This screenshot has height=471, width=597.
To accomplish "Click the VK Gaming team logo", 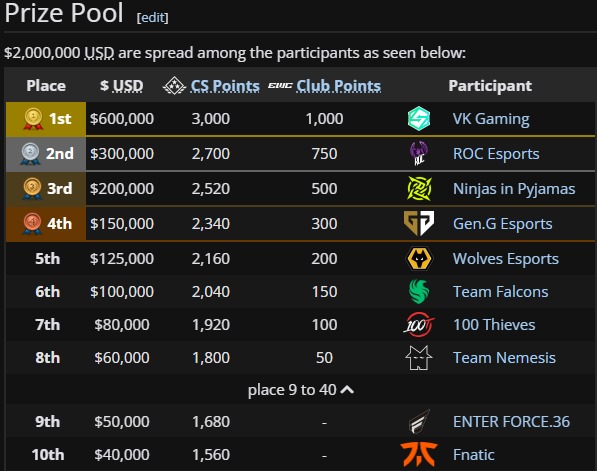I will tap(419, 118).
